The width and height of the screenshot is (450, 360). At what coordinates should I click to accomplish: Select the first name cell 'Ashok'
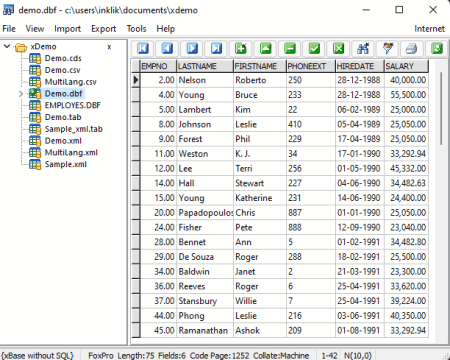pos(260,331)
